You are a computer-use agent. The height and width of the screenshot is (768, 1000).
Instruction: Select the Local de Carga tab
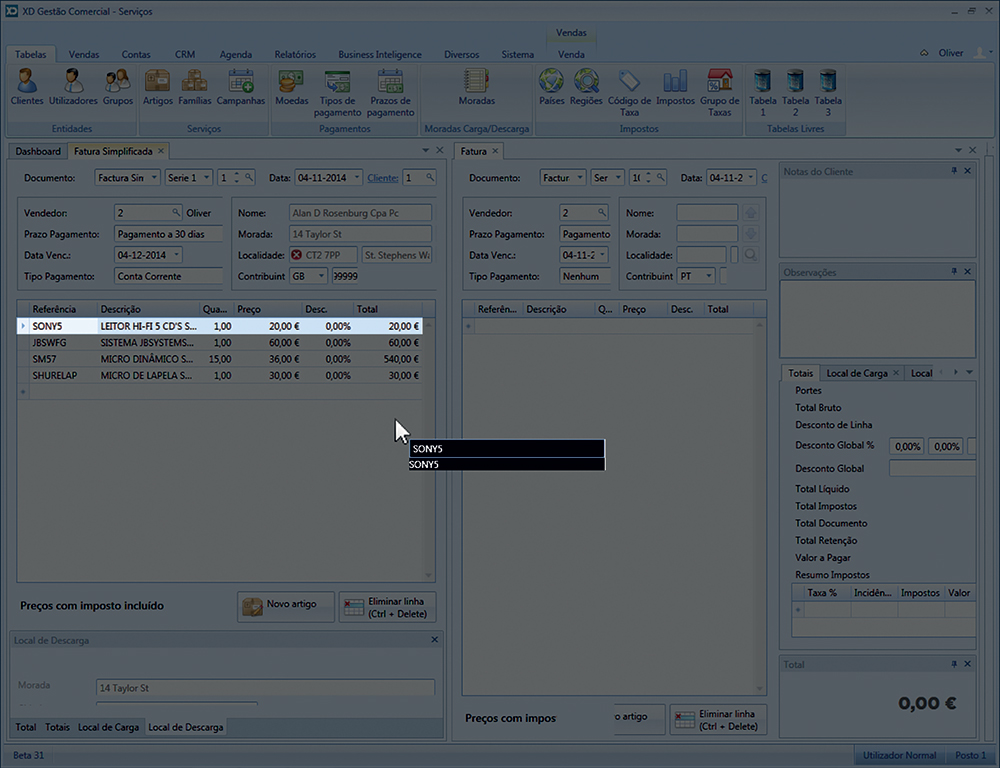coord(108,727)
